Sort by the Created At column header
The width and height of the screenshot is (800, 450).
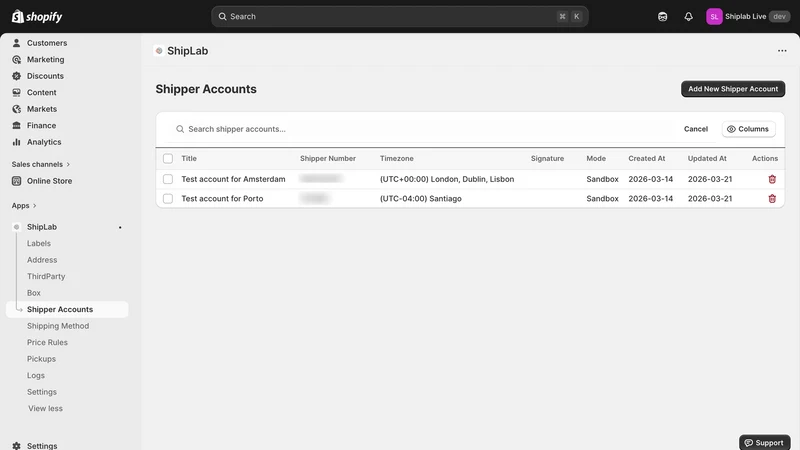646,159
